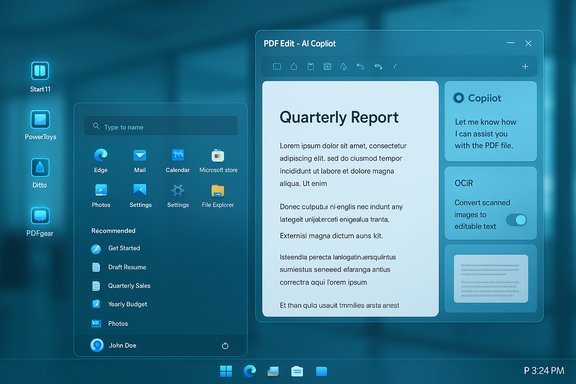Open Photos in the Recommended list
The image size is (576, 384).
point(109,323)
